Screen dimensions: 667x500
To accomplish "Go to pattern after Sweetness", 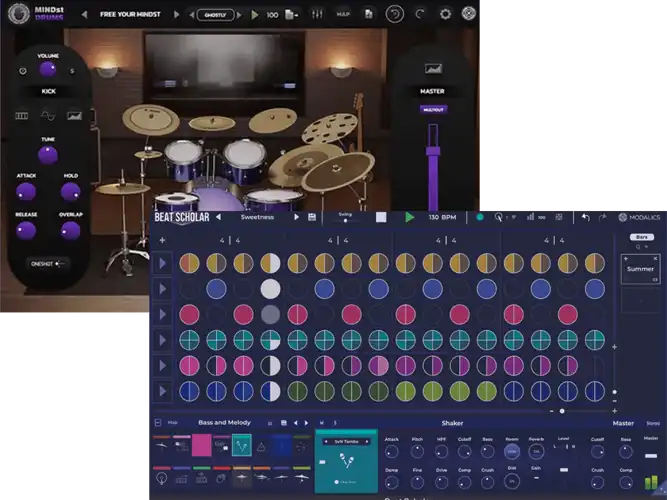I will tap(296, 217).
